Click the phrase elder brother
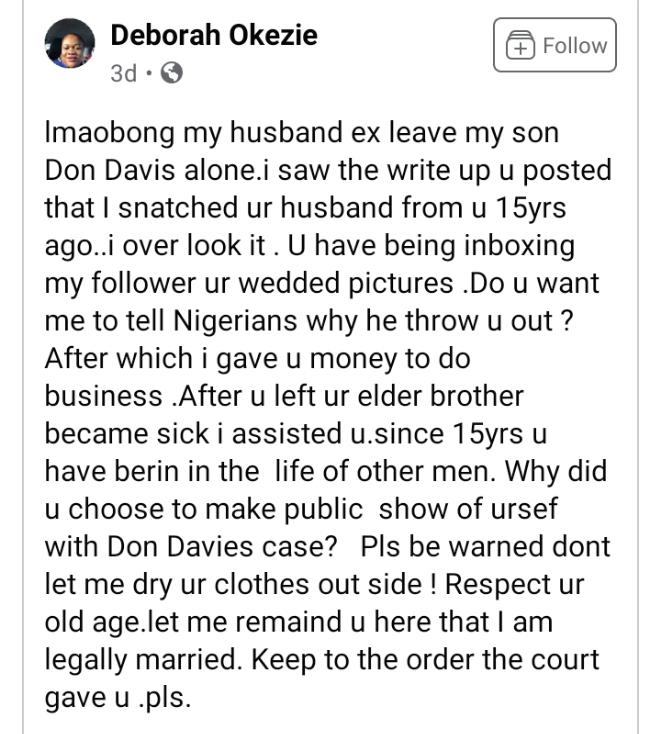Screen dimensions: 661x734 click(441, 396)
